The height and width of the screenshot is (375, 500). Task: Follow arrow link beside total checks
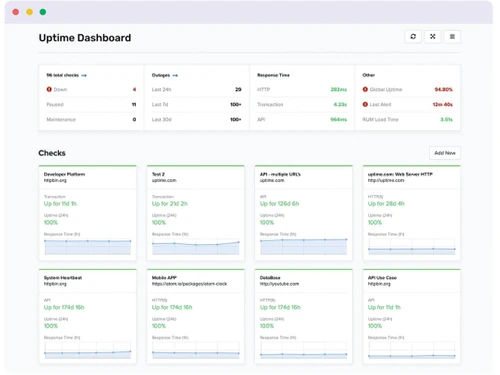coord(84,75)
